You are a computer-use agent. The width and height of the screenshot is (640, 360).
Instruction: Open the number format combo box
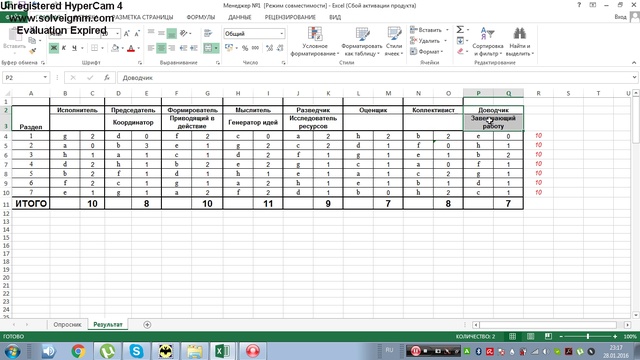[x=254, y=33]
